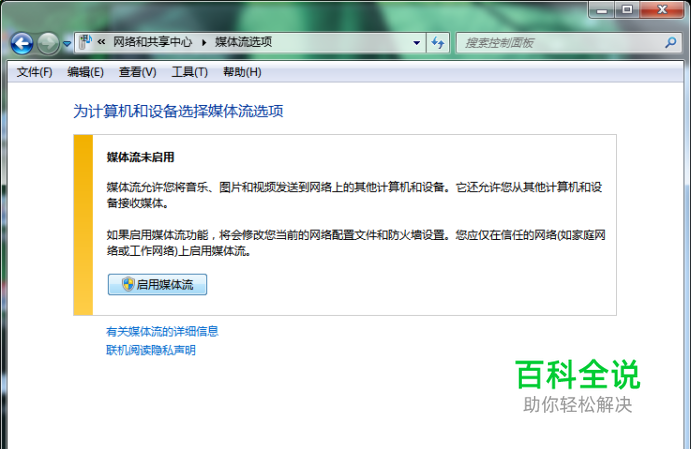The height and width of the screenshot is (449, 691).
Task: Click the heading 为计算机和设备选择媒体流选项
Action: (x=178, y=111)
